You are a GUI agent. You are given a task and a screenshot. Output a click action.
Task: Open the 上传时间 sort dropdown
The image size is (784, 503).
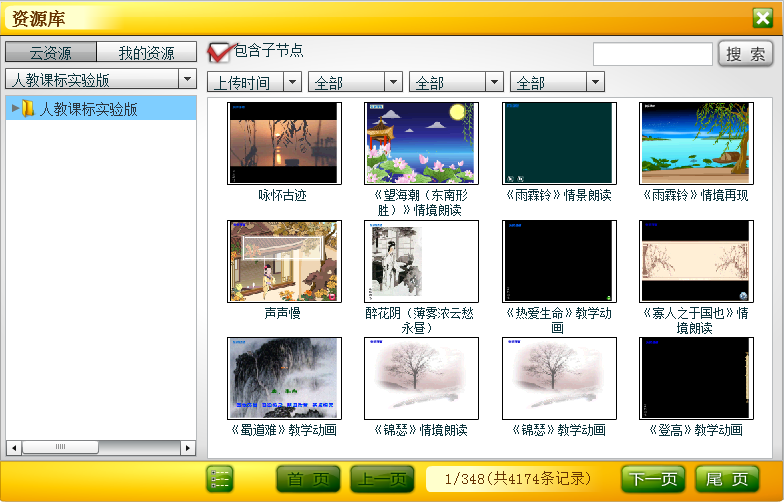(x=254, y=82)
